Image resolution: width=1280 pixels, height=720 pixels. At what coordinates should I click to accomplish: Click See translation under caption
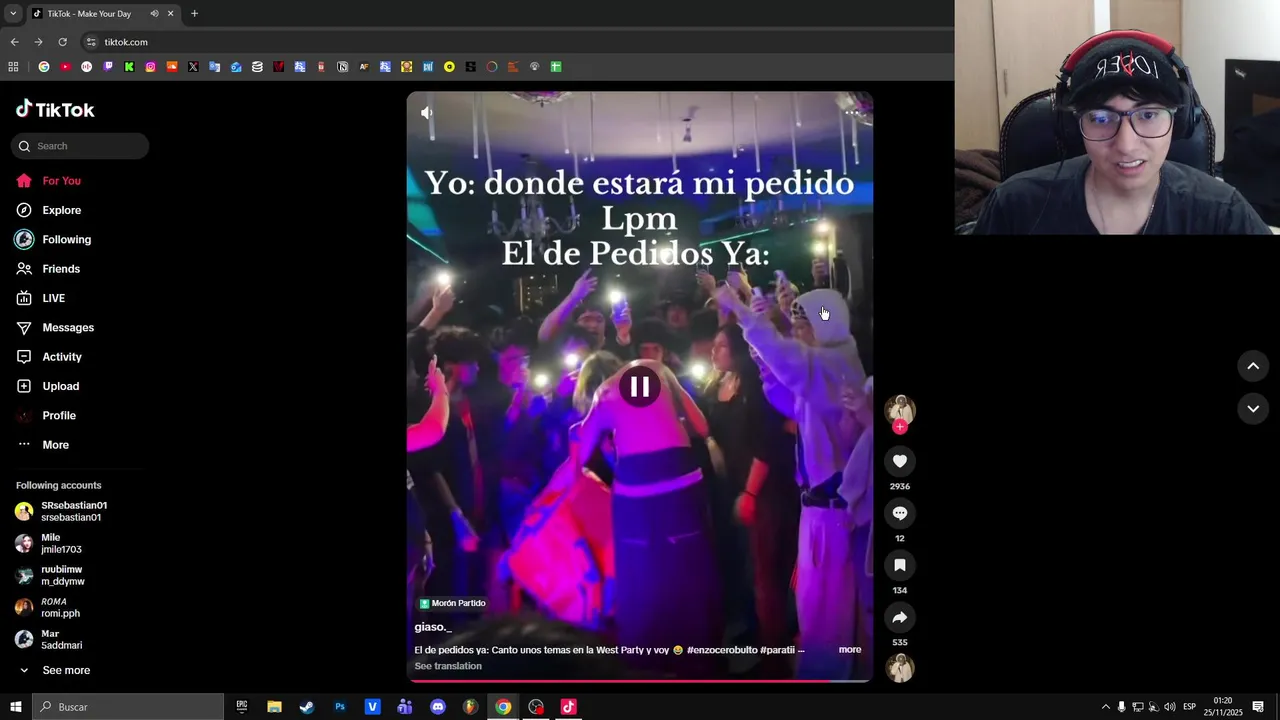[x=448, y=666]
